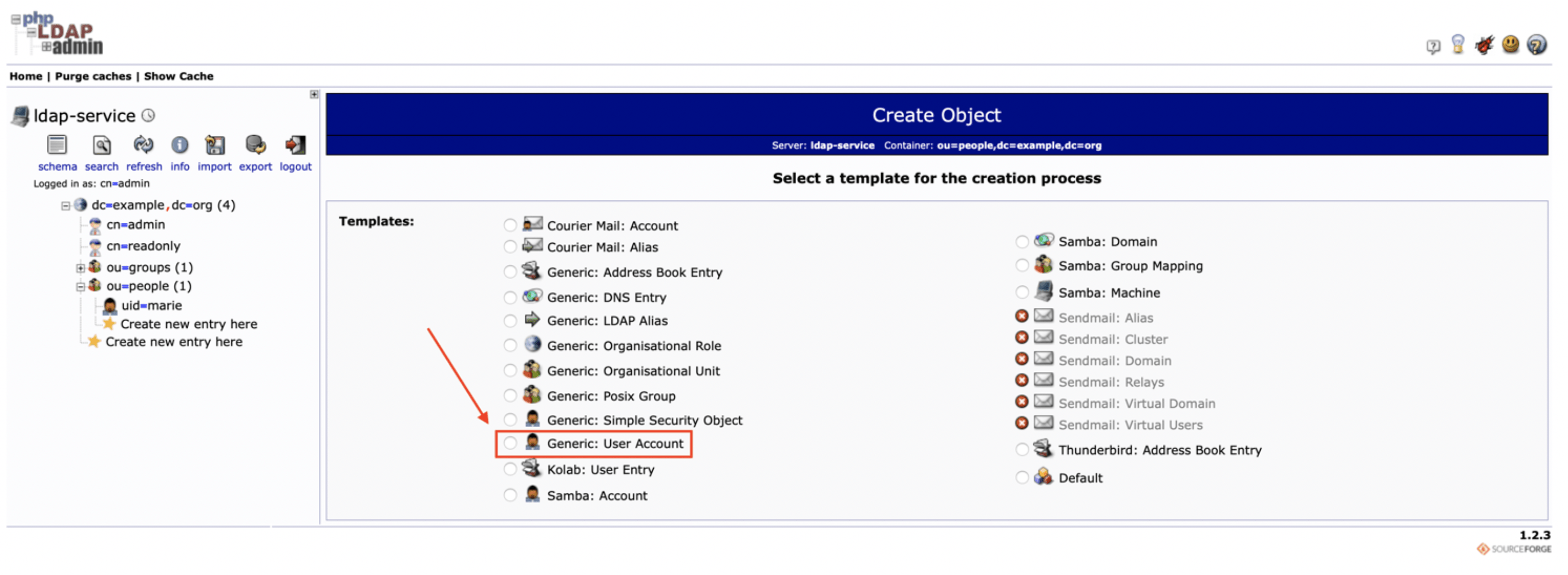Screen dimensions: 1568x575
Task: Select the Generic: DNS Entry radio button
Action: (x=510, y=297)
